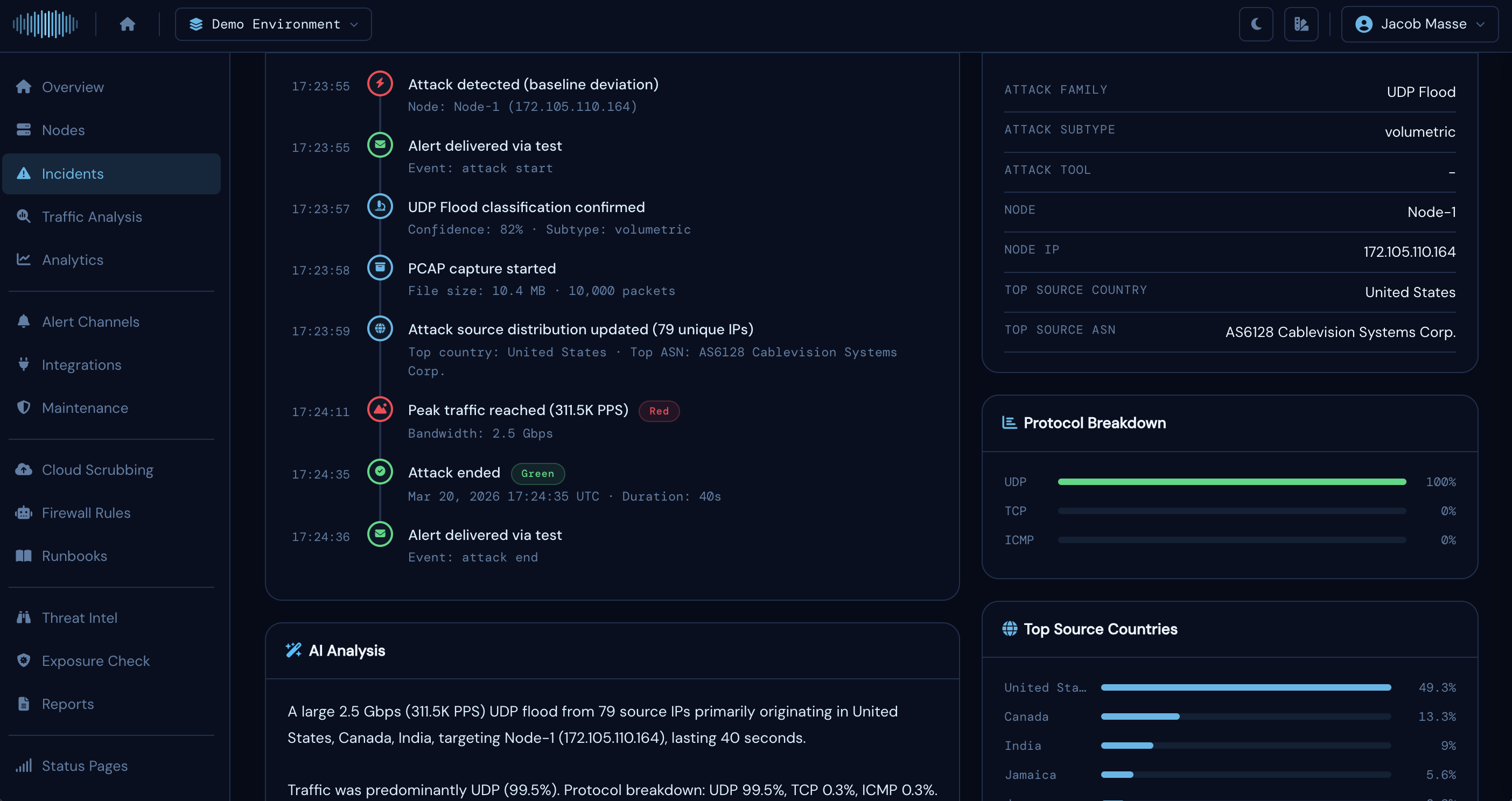Click the Red severity badge
Image resolution: width=1512 pixels, height=801 pixels.
[x=659, y=411]
